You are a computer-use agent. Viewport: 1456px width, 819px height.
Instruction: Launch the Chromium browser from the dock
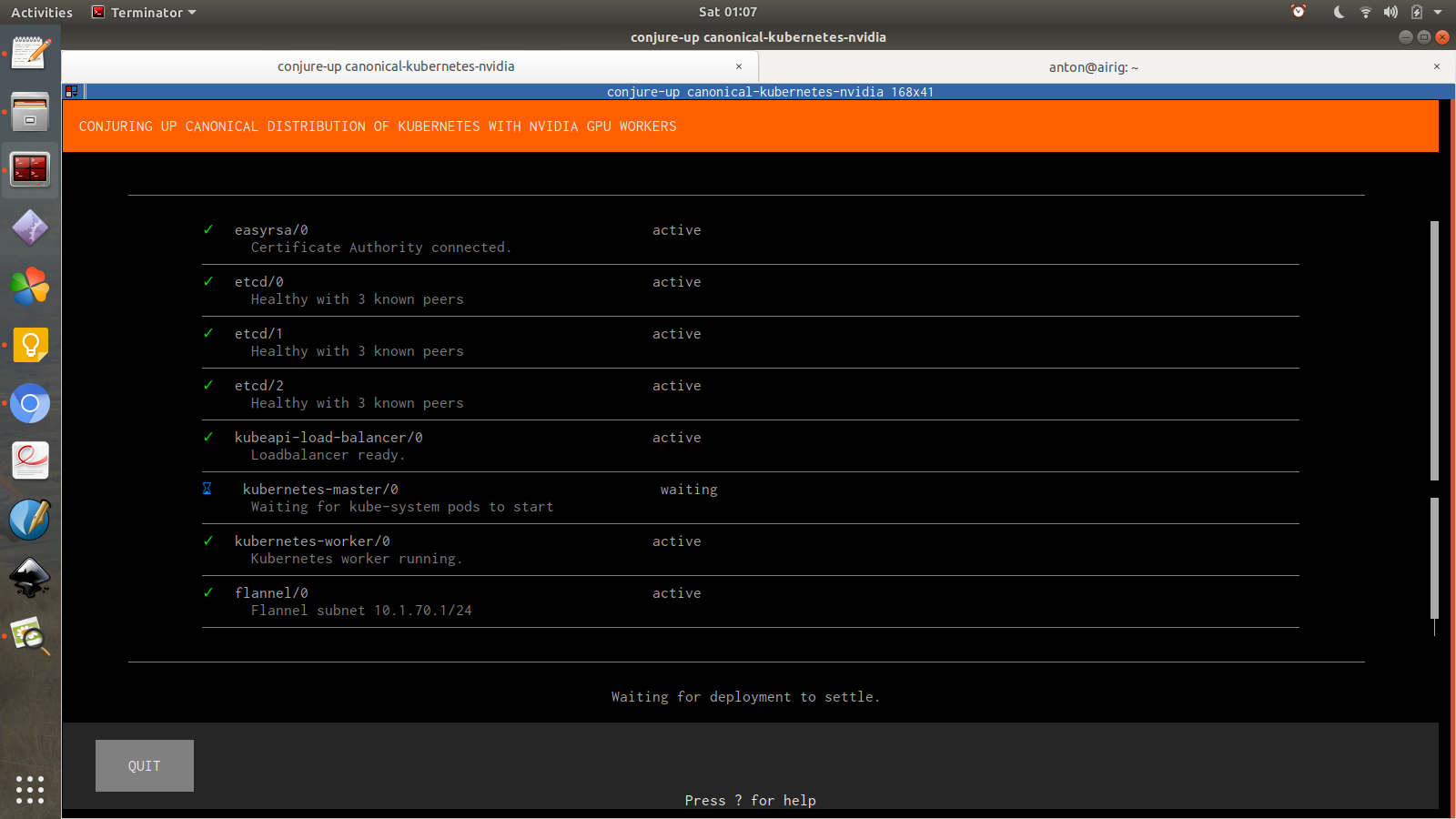click(30, 404)
